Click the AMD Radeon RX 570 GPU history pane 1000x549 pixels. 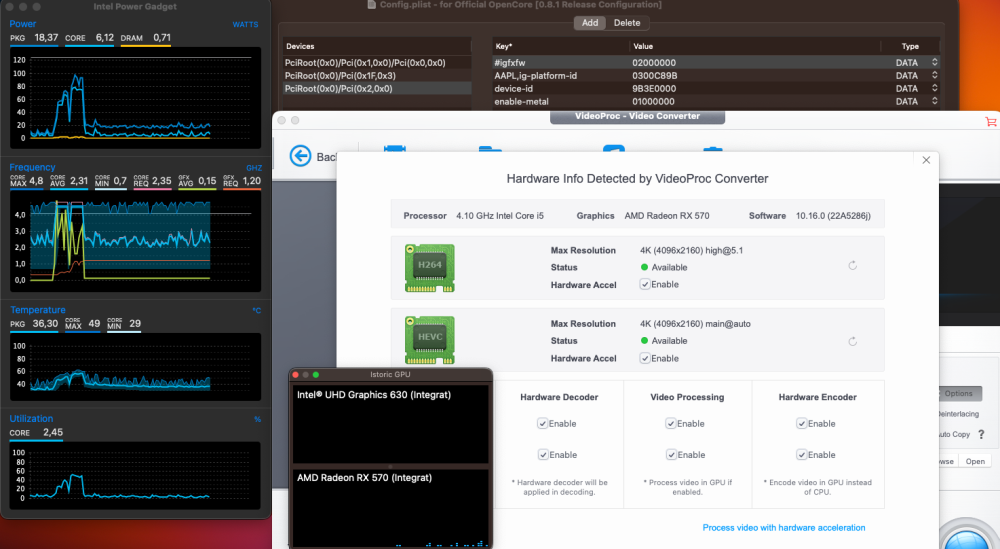(x=390, y=508)
